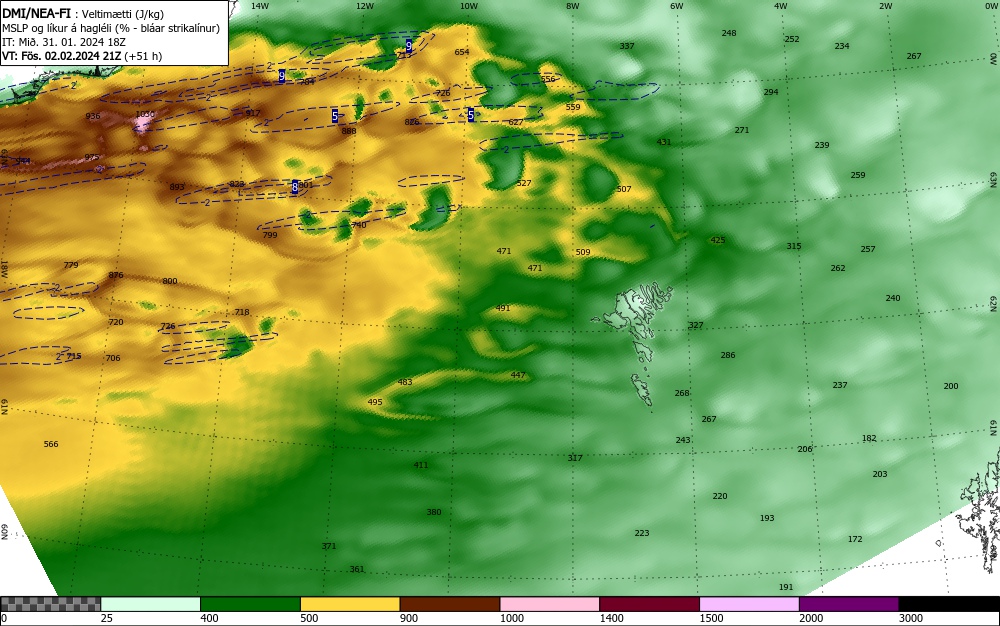This screenshot has height=626, width=1000.
Task: Select the pink 1000–1400 legend swatch
Action: [550, 604]
